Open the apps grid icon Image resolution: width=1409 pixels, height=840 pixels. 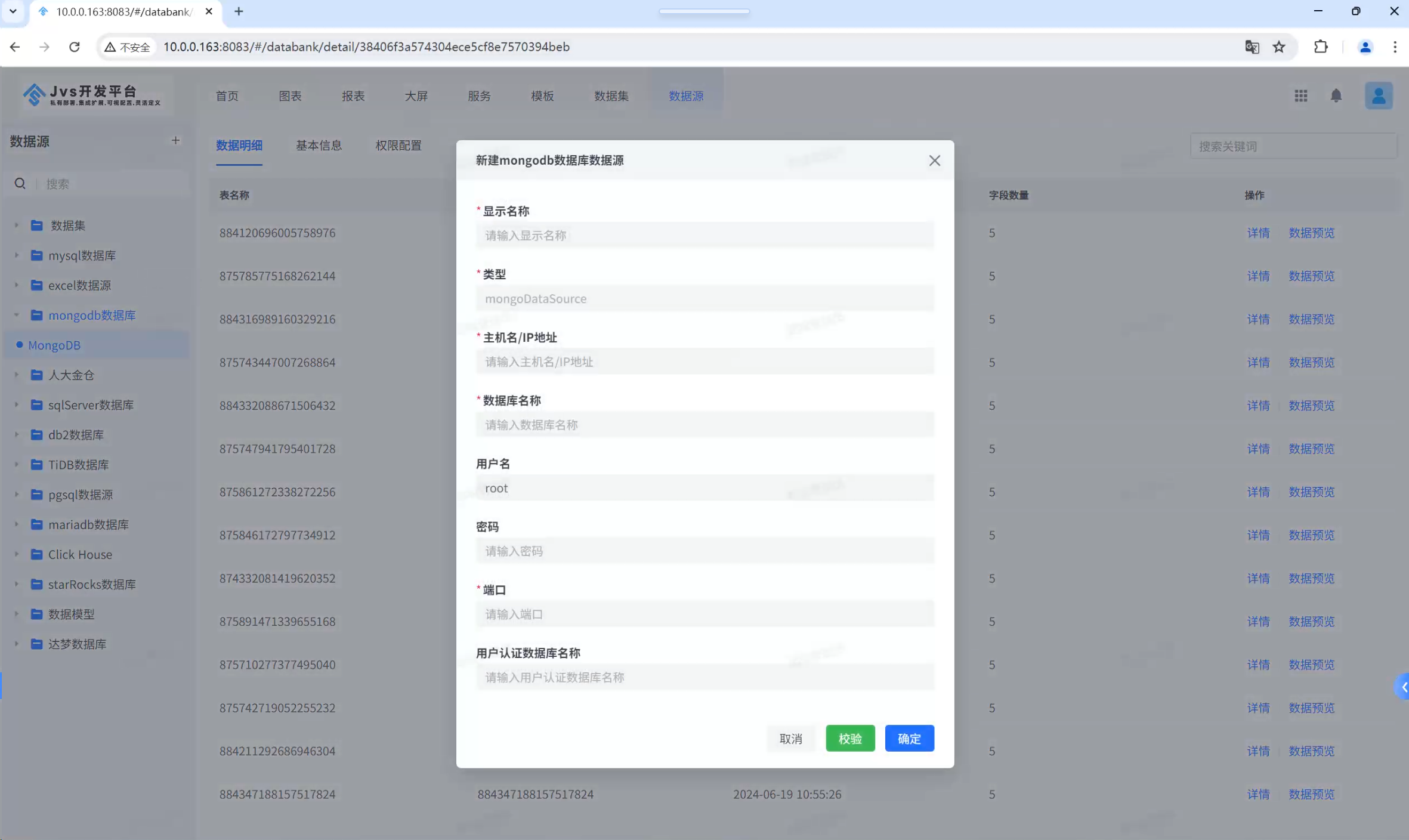pos(1300,95)
